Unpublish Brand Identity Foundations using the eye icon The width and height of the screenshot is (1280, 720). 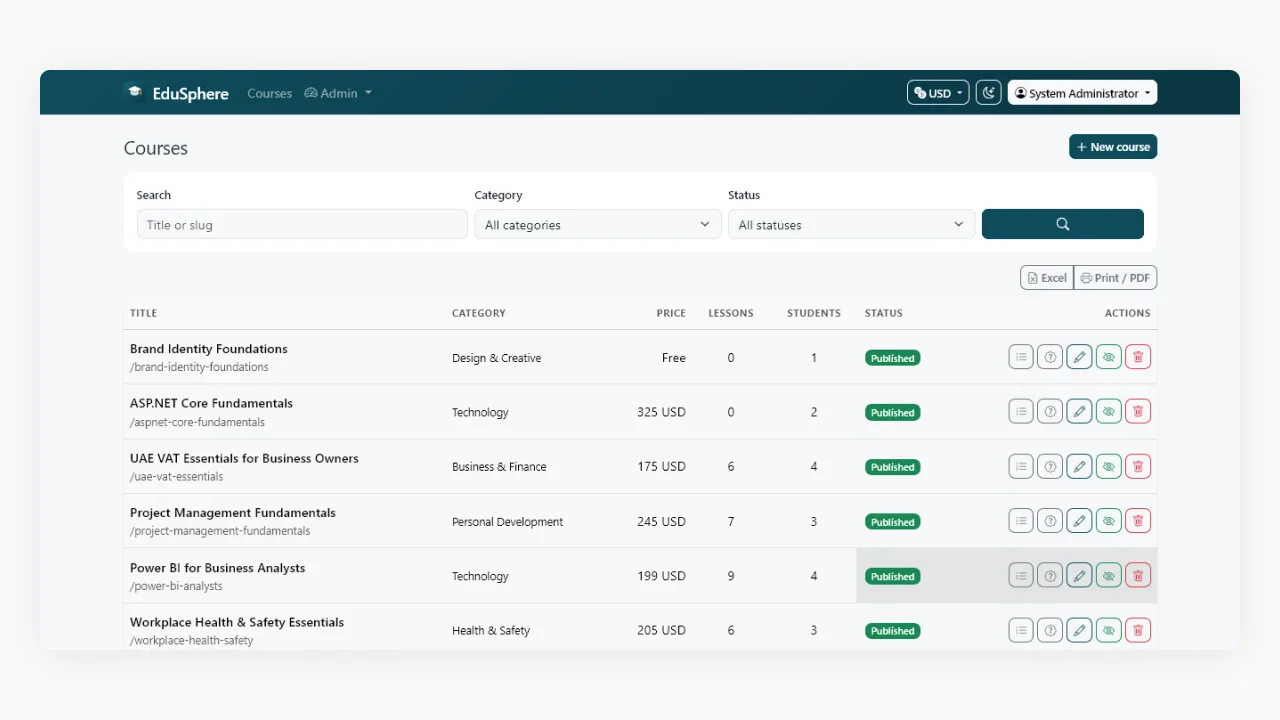pyautogui.click(x=1108, y=357)
